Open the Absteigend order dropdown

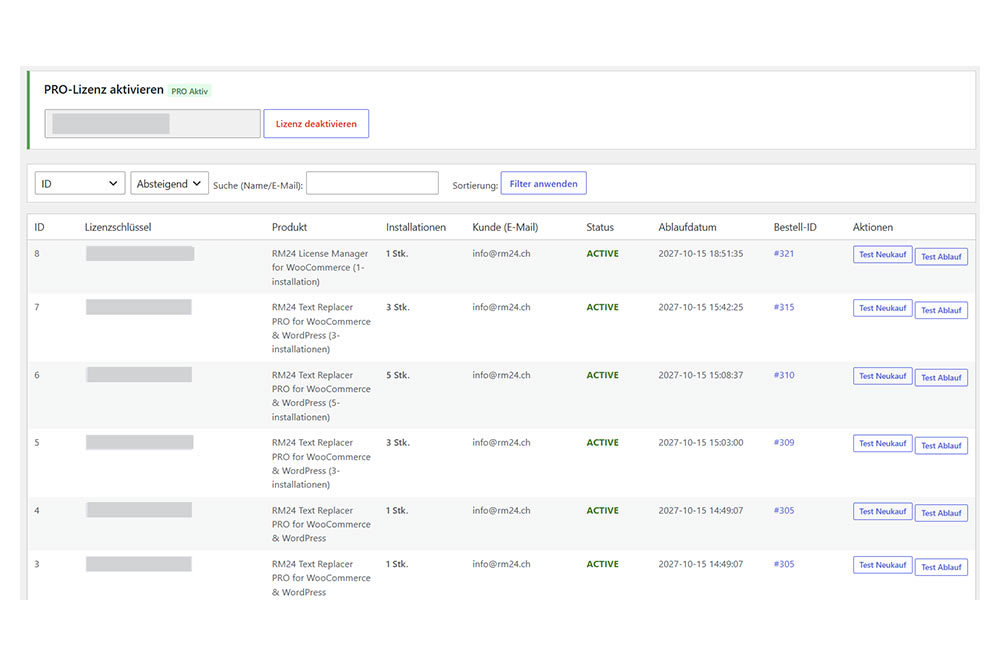pos(169,184)
